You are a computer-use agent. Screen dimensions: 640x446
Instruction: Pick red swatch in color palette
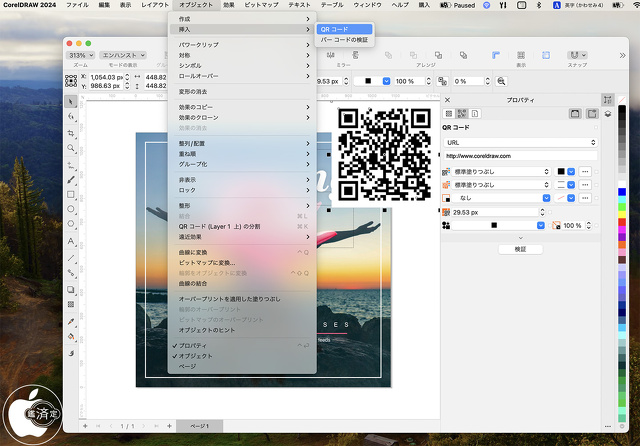pos(622,222)
